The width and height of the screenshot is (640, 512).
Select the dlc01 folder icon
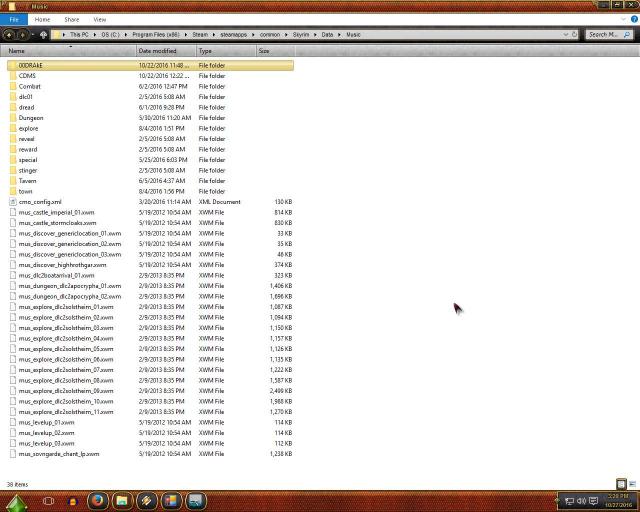12,97
